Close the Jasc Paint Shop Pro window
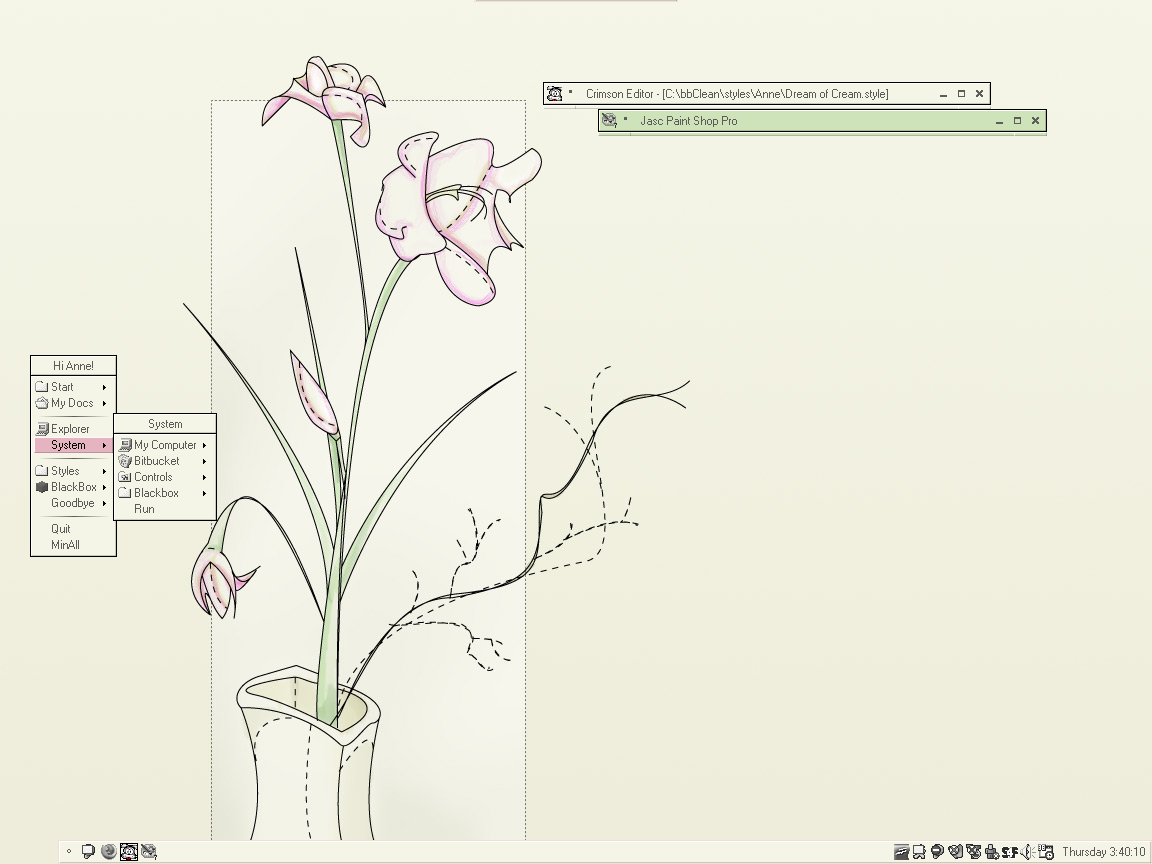 1036,121
